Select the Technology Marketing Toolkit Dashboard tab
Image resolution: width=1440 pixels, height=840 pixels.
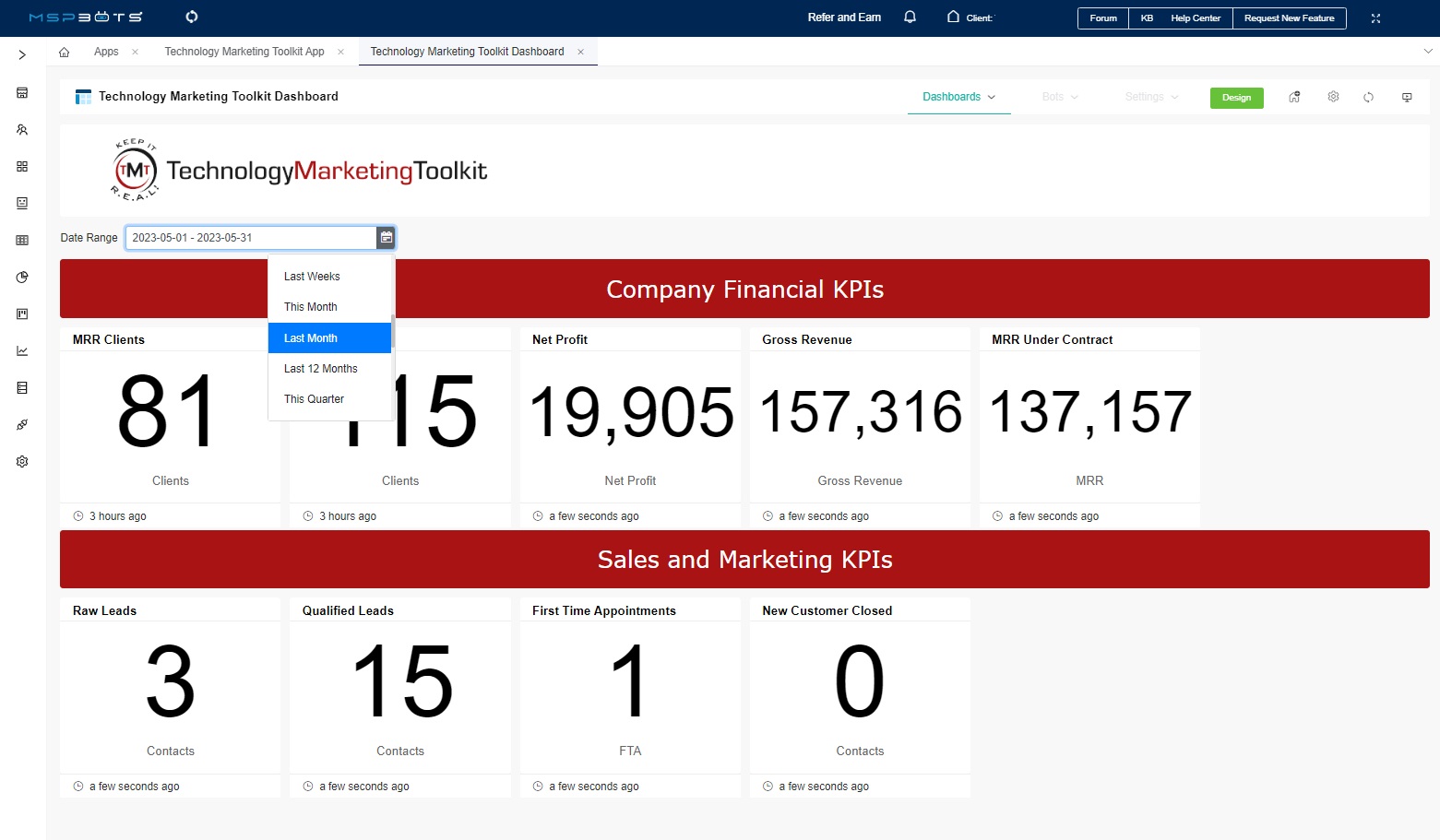coord(467,52)
